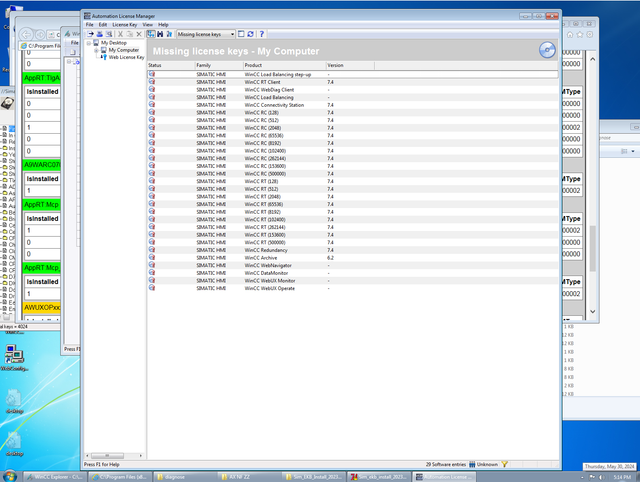Click the volume icon in system tray
Viewport: 640px width, 482px height.
(602, 477)
